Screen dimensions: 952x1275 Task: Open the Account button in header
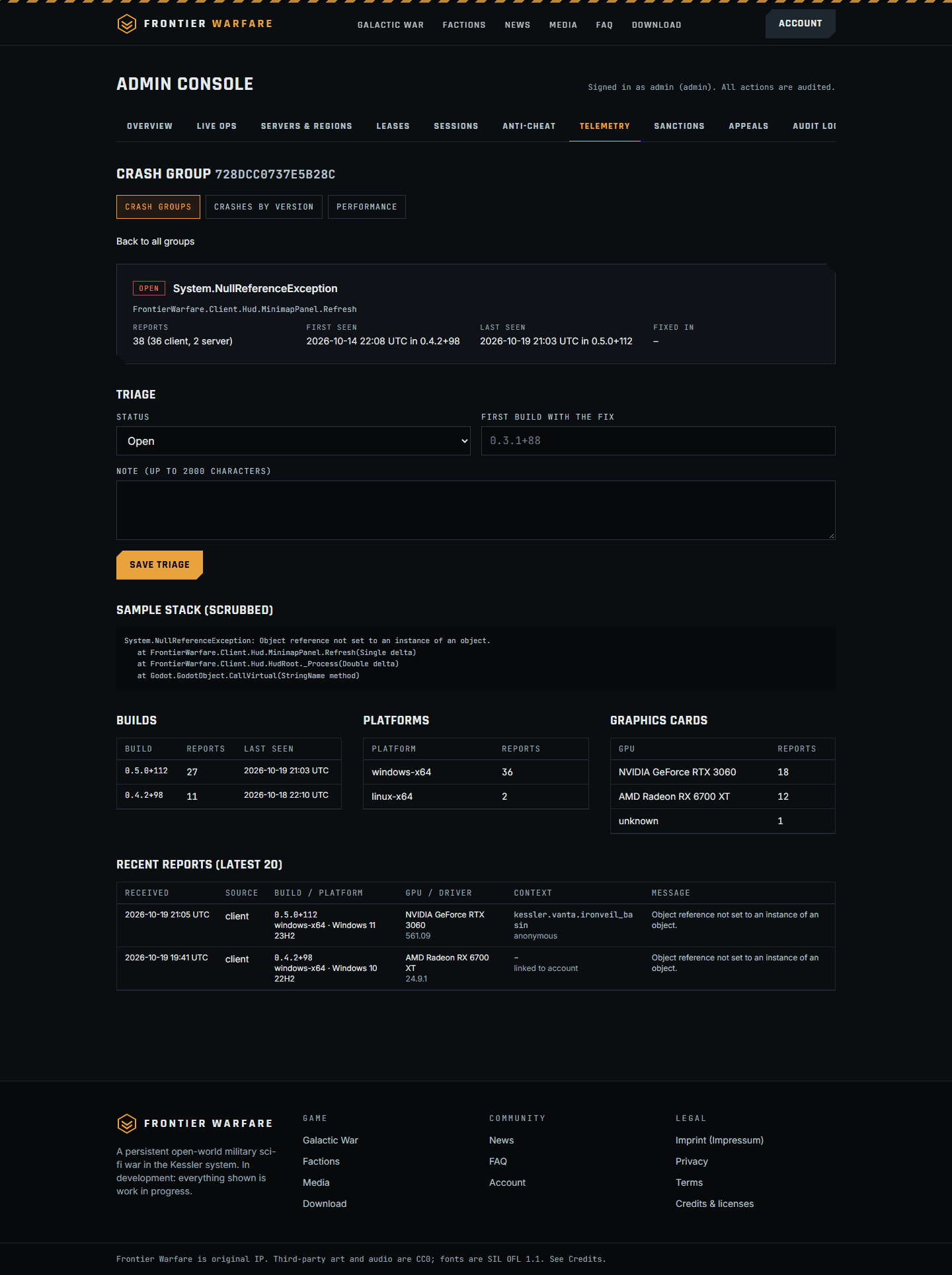coord(800,24)
